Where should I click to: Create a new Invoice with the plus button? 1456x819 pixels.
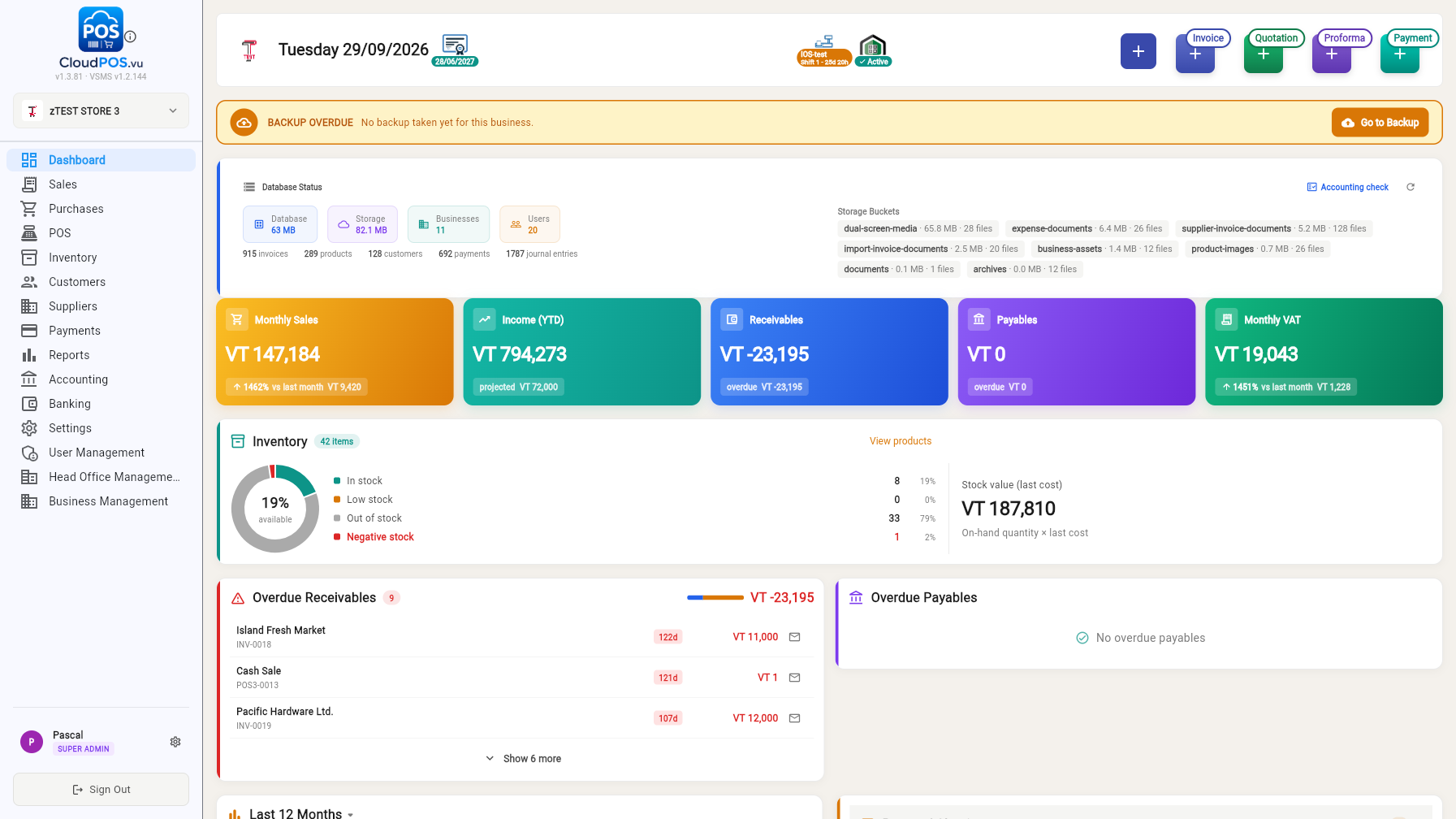point(1195,54)
